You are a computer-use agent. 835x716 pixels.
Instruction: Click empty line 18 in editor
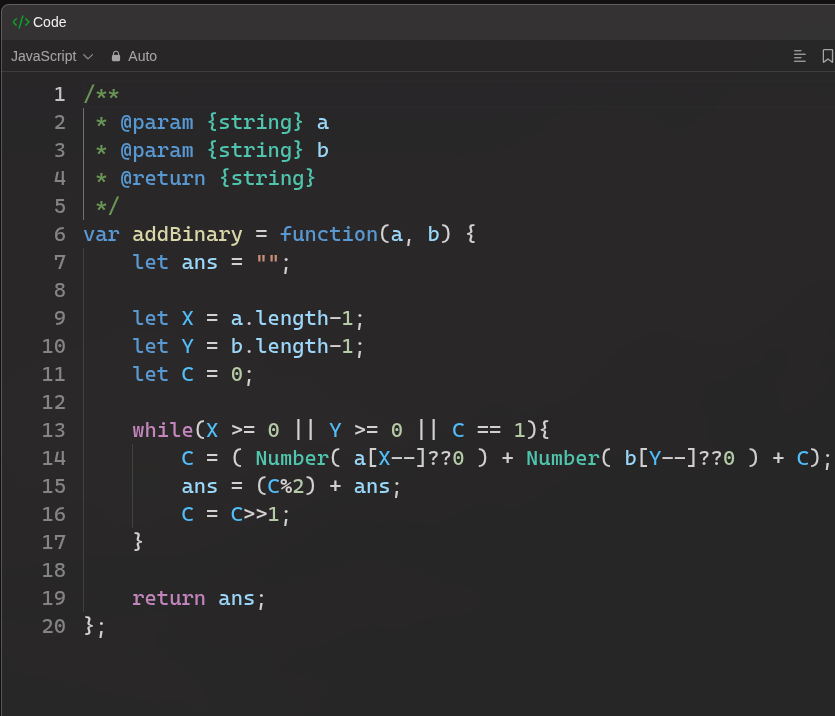[x=458, y=570]
